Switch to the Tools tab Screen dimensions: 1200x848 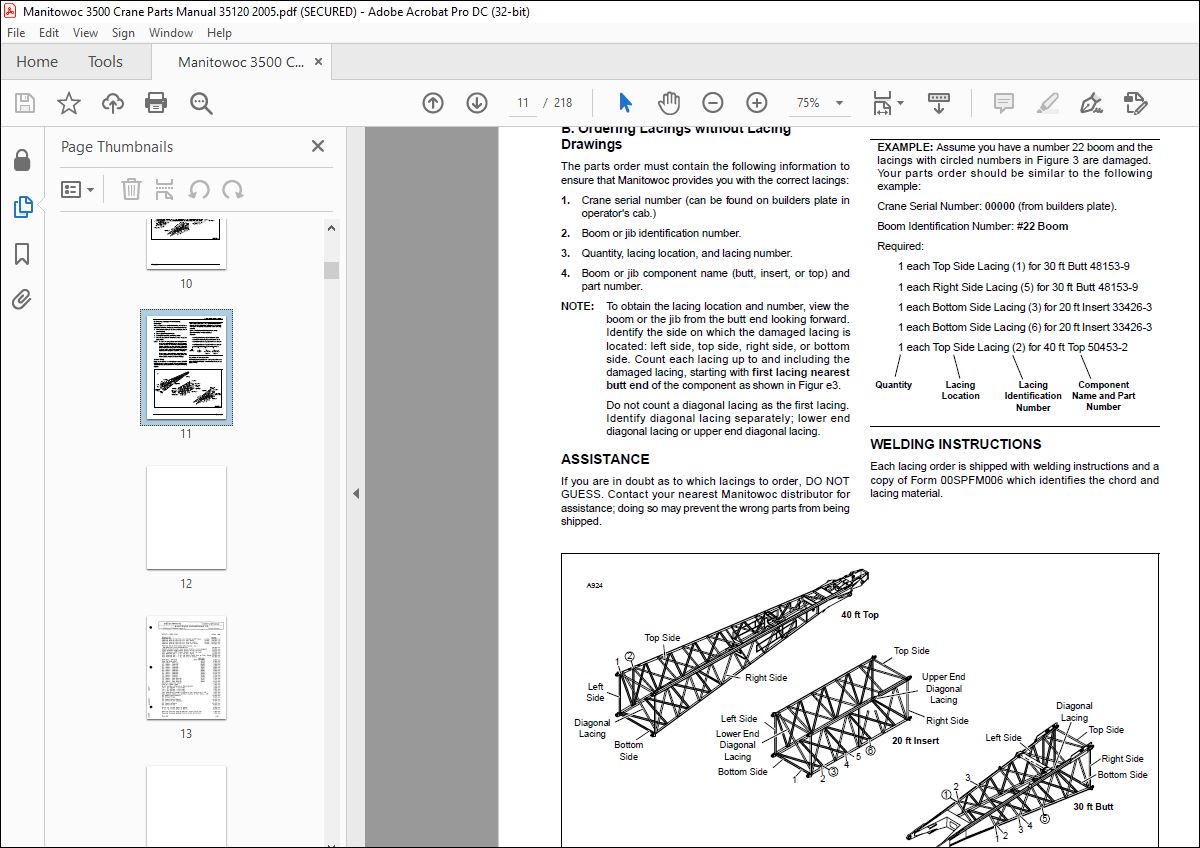point(105,62)
